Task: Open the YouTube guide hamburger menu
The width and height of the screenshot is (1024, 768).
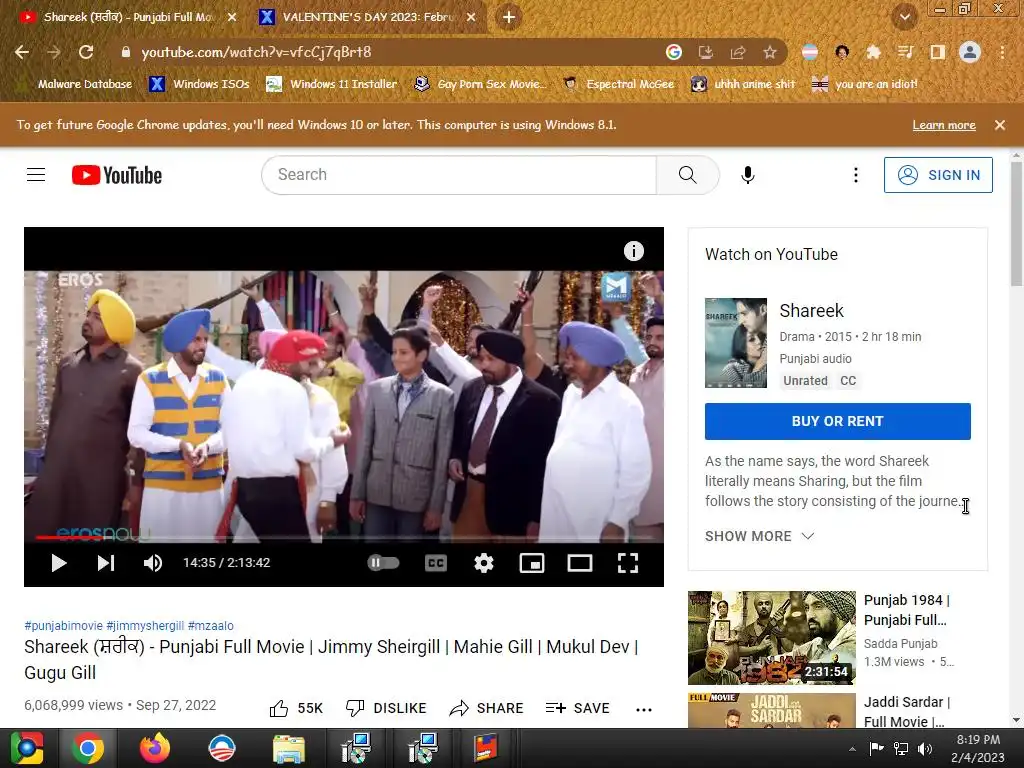Action: click(x=36, y=175)
